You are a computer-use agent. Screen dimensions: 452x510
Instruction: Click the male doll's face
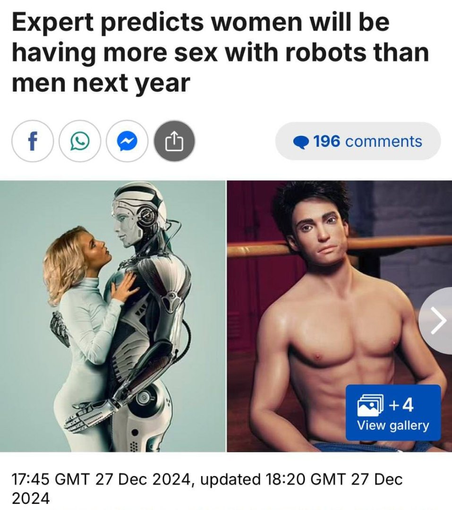coord(320,232)
